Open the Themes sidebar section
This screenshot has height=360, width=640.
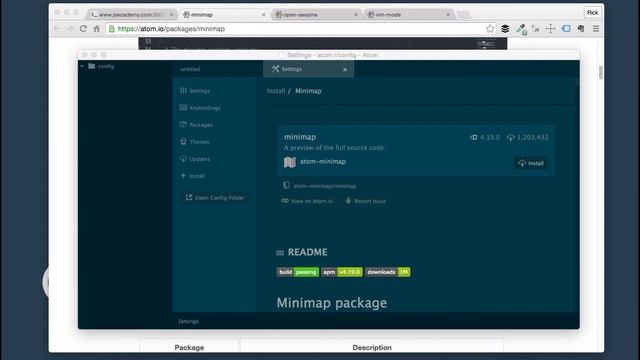[x=195, y=142]
